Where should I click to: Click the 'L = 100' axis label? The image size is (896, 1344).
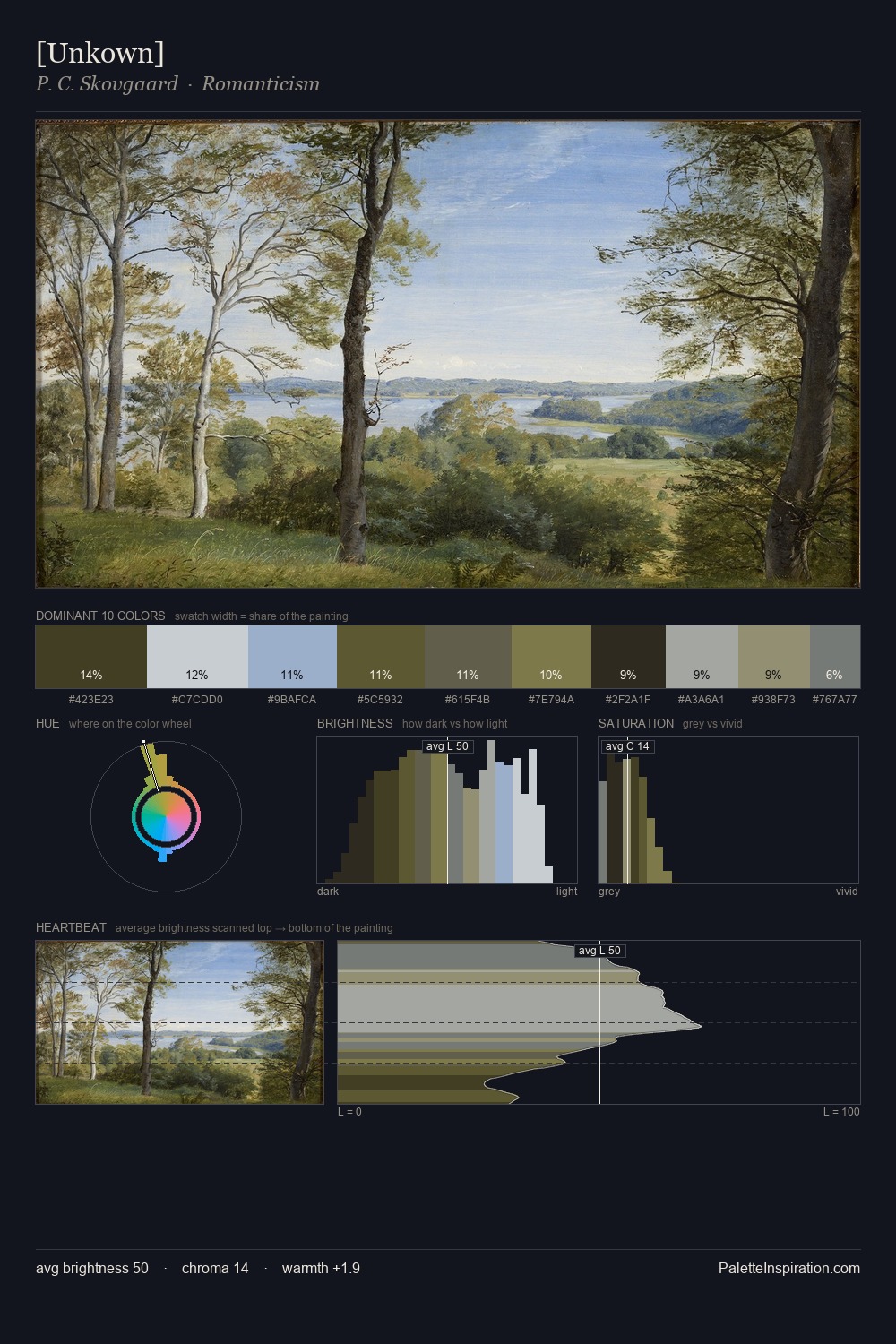(841, 1112)
